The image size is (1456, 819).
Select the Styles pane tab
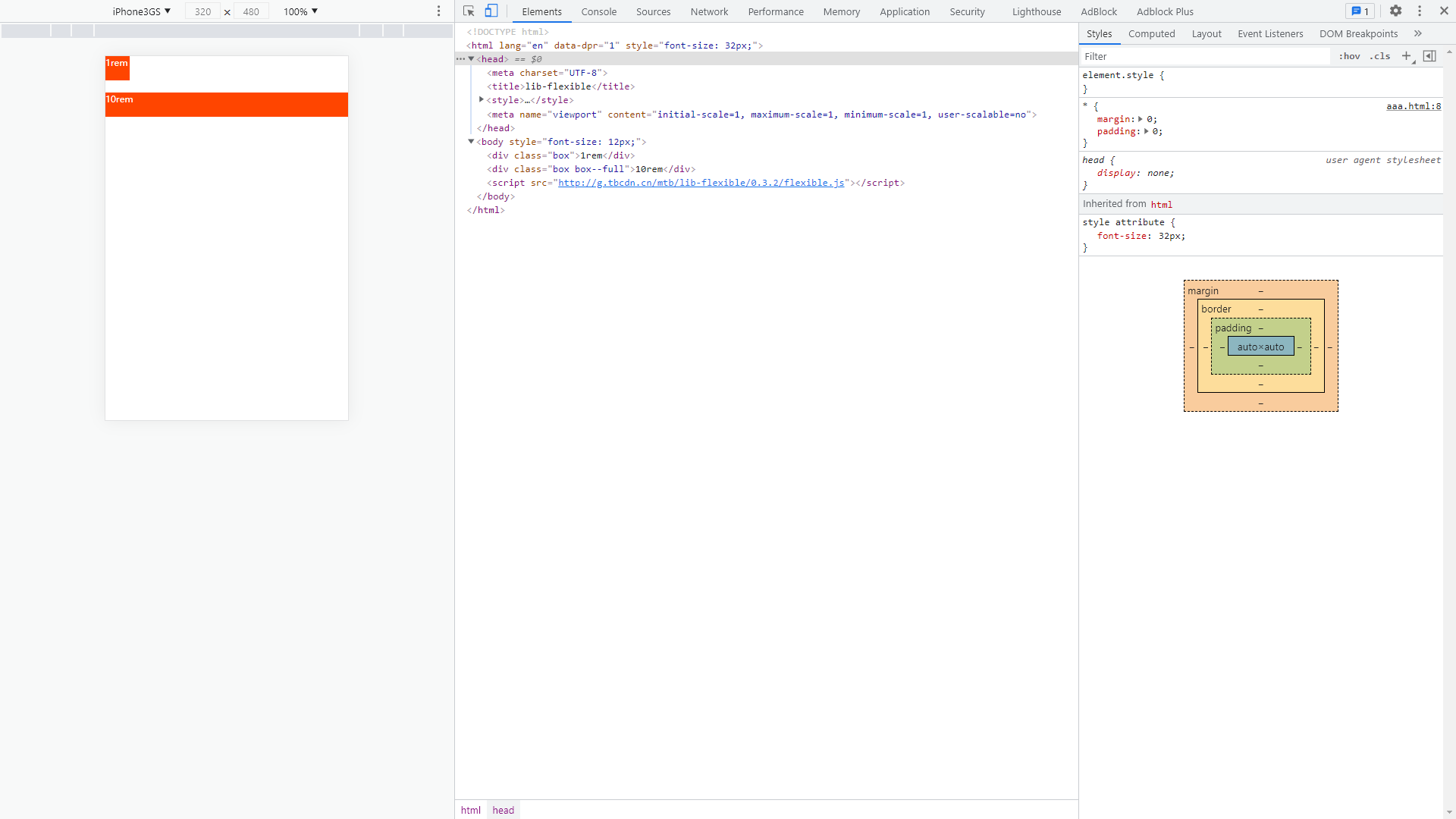click(1099, 34)
